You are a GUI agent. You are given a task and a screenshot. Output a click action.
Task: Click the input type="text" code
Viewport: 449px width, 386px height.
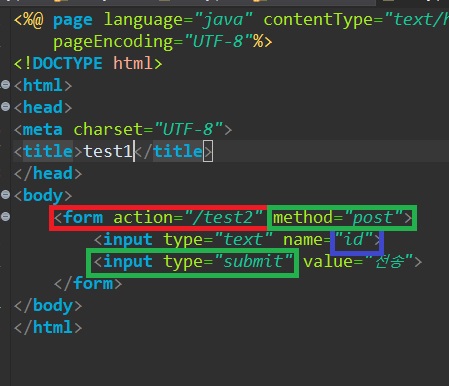click(x=183, y=239)
